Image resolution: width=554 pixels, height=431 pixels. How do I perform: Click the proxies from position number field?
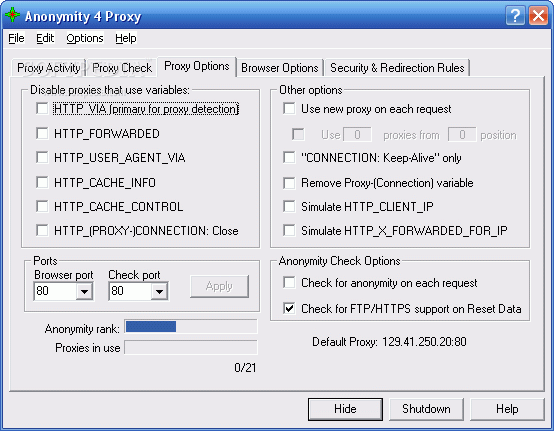(462, 135)
